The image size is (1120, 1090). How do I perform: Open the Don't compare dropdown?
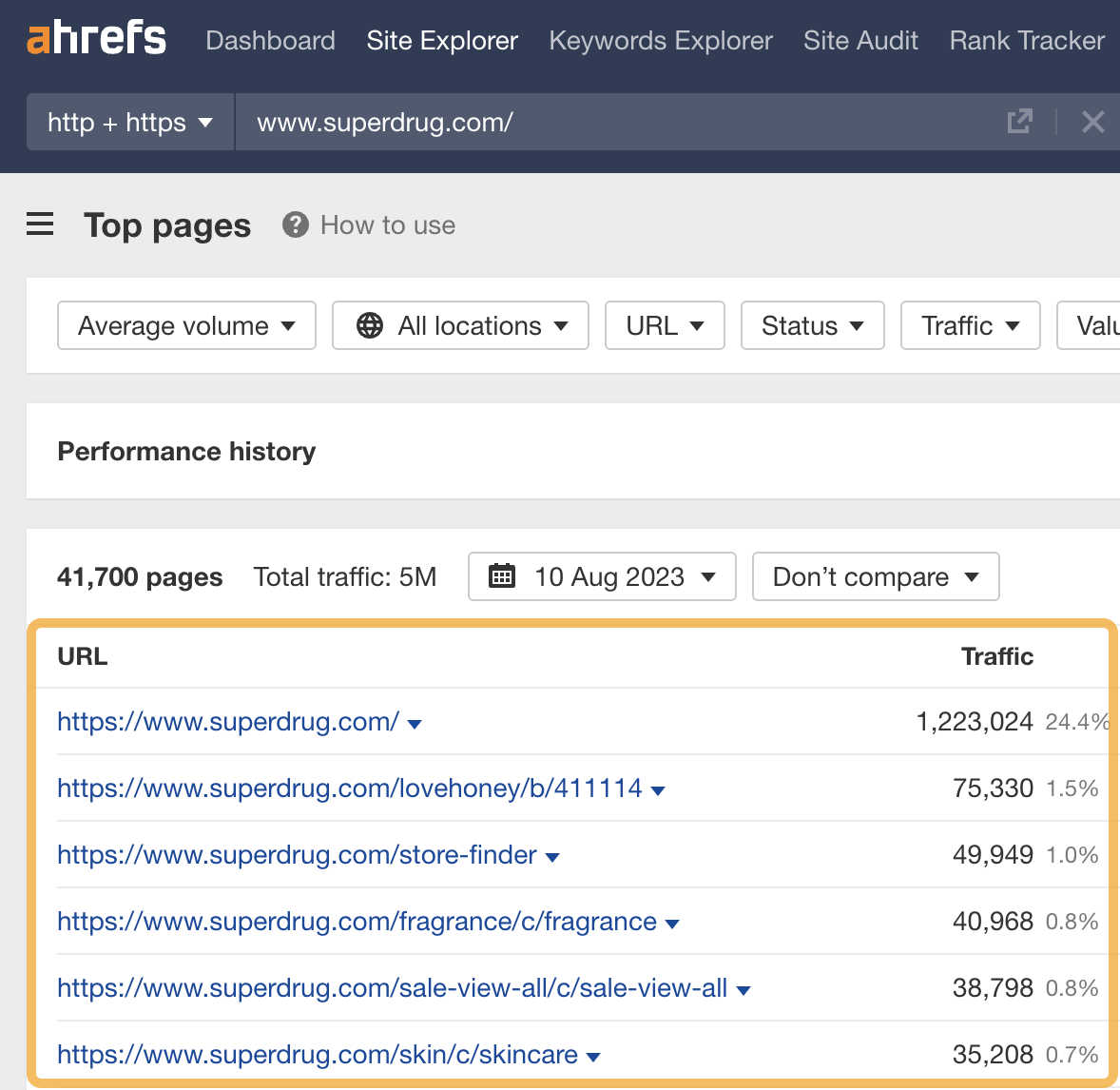875,576
